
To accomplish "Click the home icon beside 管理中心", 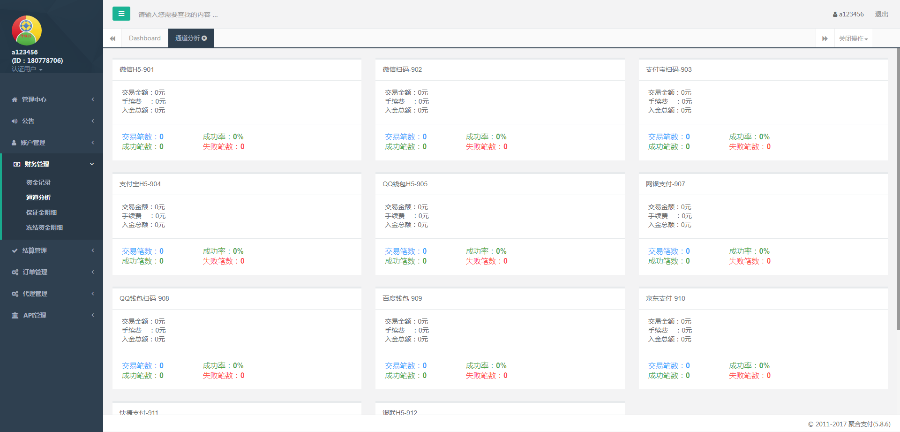I will [x=14, y=100].
